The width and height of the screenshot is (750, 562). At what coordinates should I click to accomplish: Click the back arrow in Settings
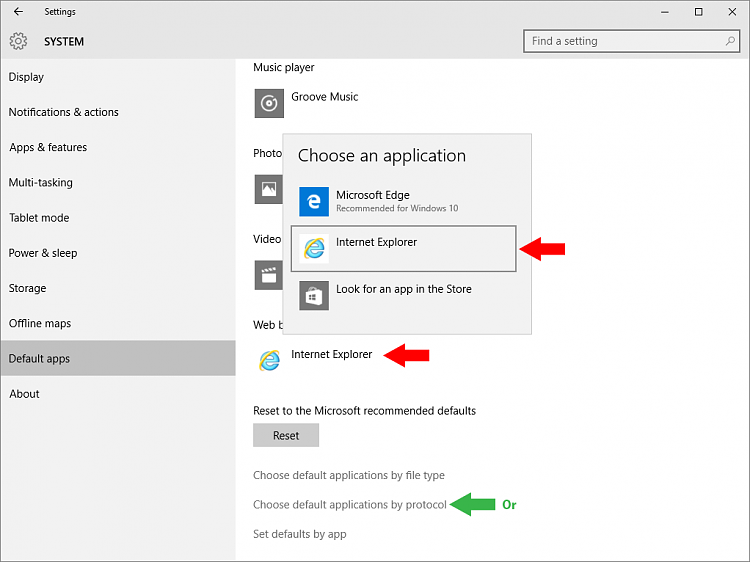18,11
